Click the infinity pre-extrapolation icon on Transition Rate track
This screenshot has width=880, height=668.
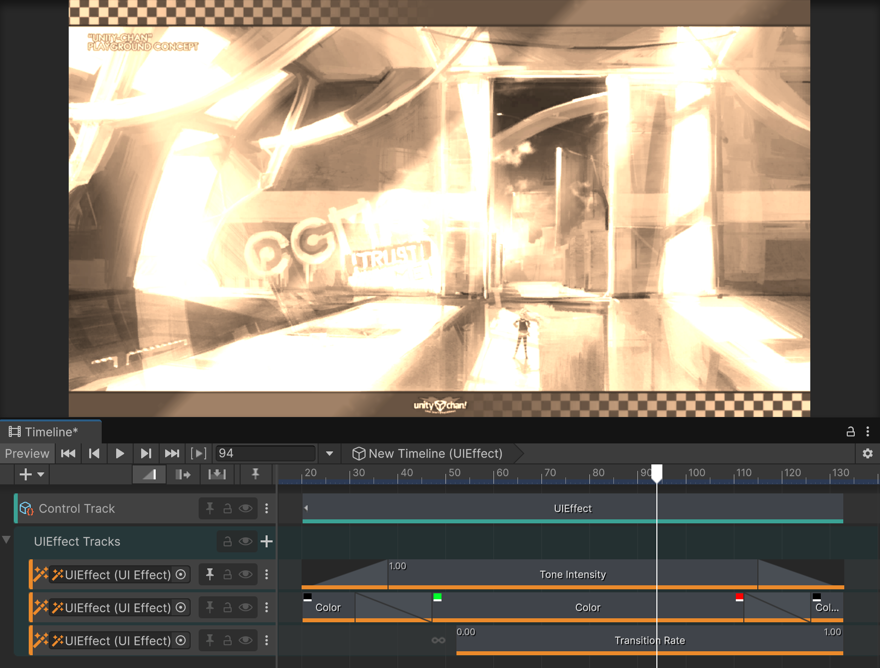click(438, 640)
